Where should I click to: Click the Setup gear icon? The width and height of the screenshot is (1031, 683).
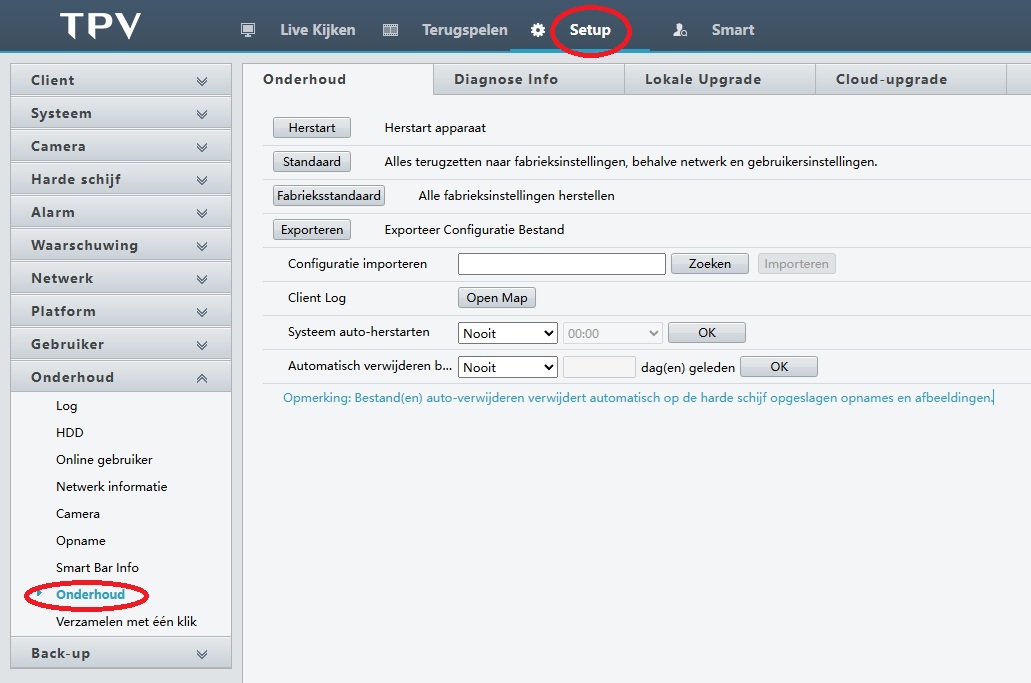pyautogui.click(x=538, y=30)
